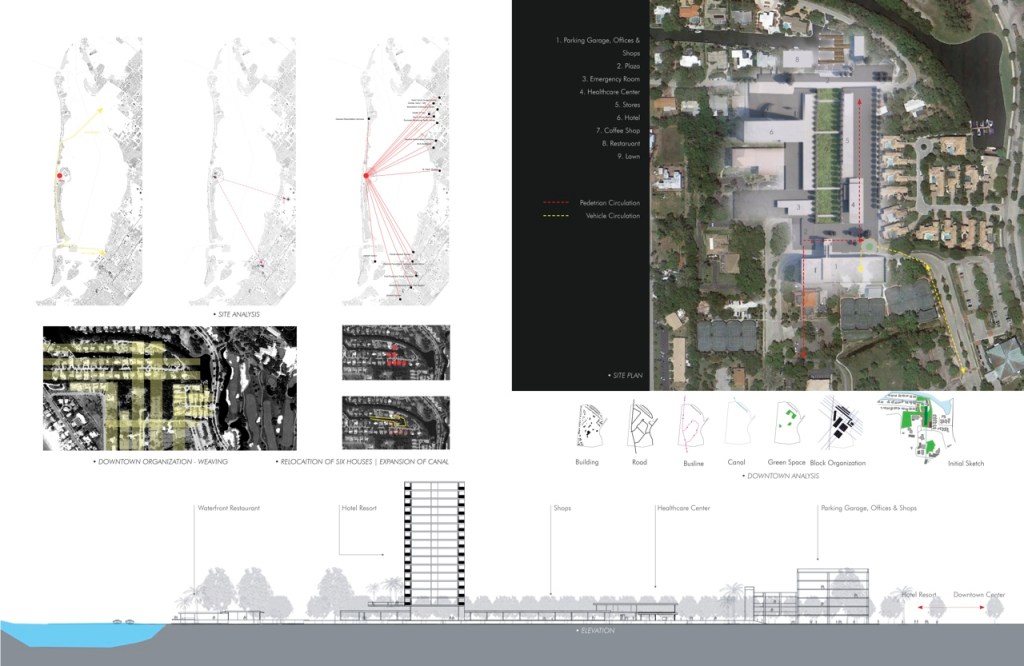The width and height of the screenshot is (1024, 666).
Task: Click the Hotel Resort tower in elevation
Action: pos(434,545)
